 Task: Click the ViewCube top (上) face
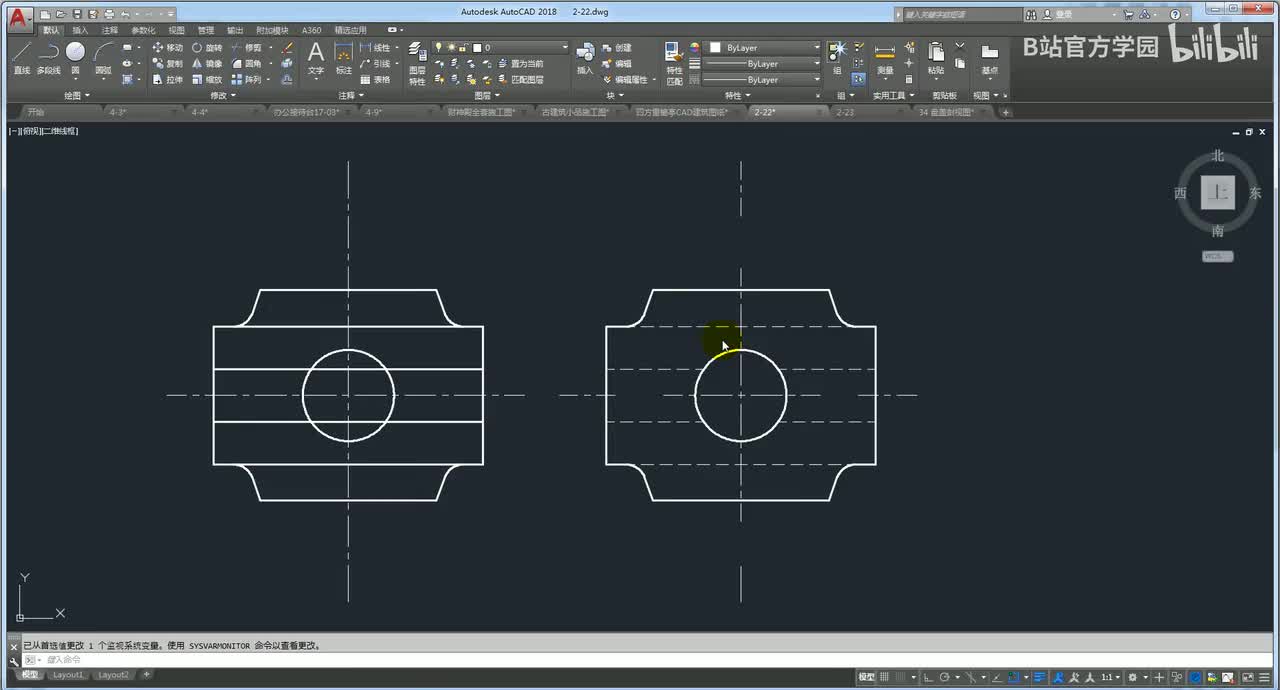click(x=1217, y=193)
